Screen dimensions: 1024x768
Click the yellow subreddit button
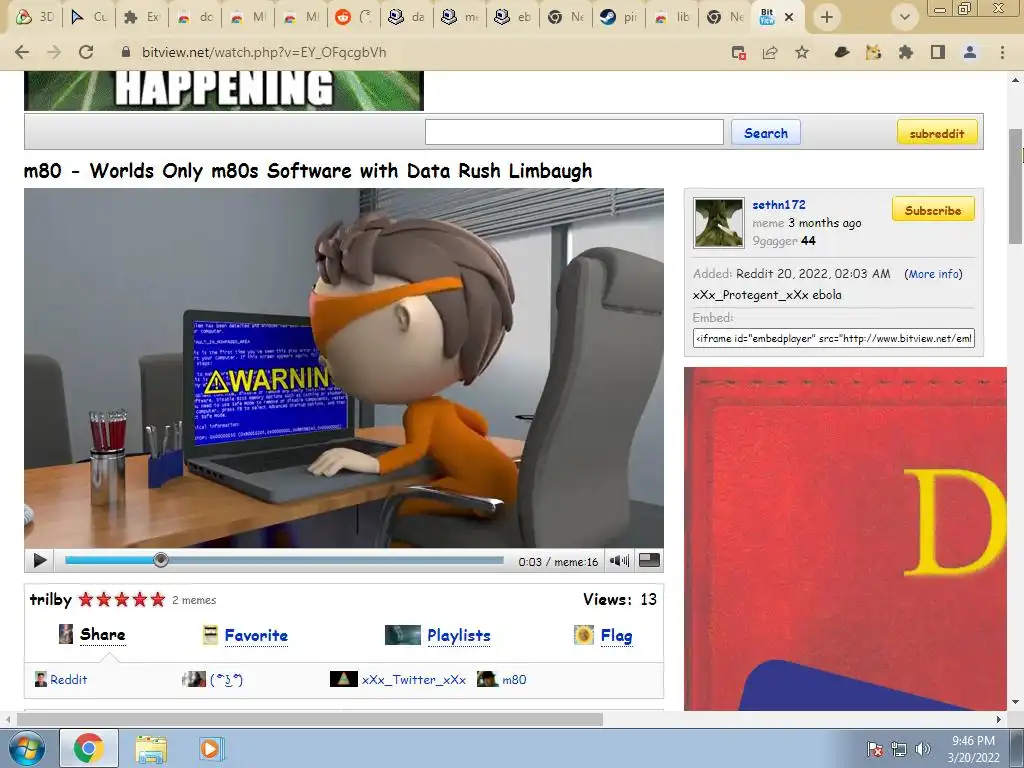[937, 133]
